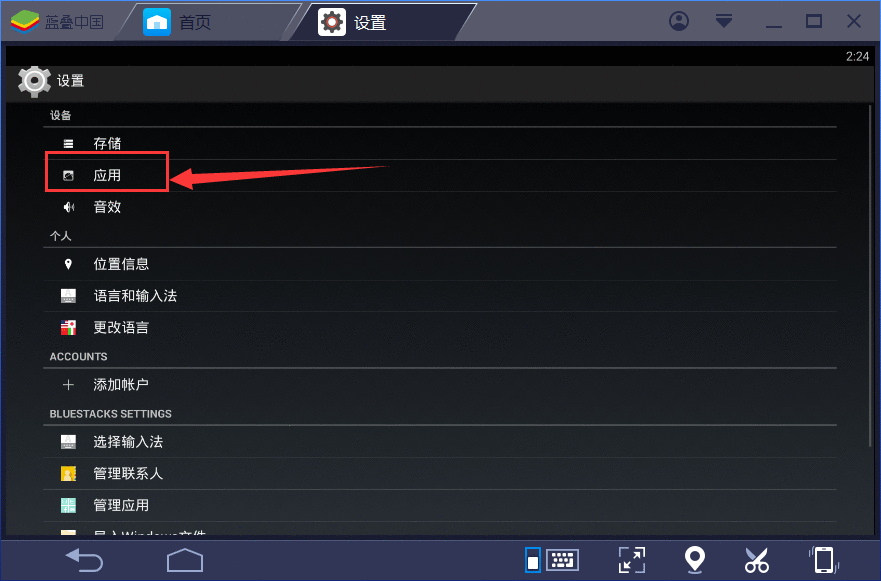Open the 应用 settings item
881x581 pixels.
pyautogui.click(x=440, y=175)
